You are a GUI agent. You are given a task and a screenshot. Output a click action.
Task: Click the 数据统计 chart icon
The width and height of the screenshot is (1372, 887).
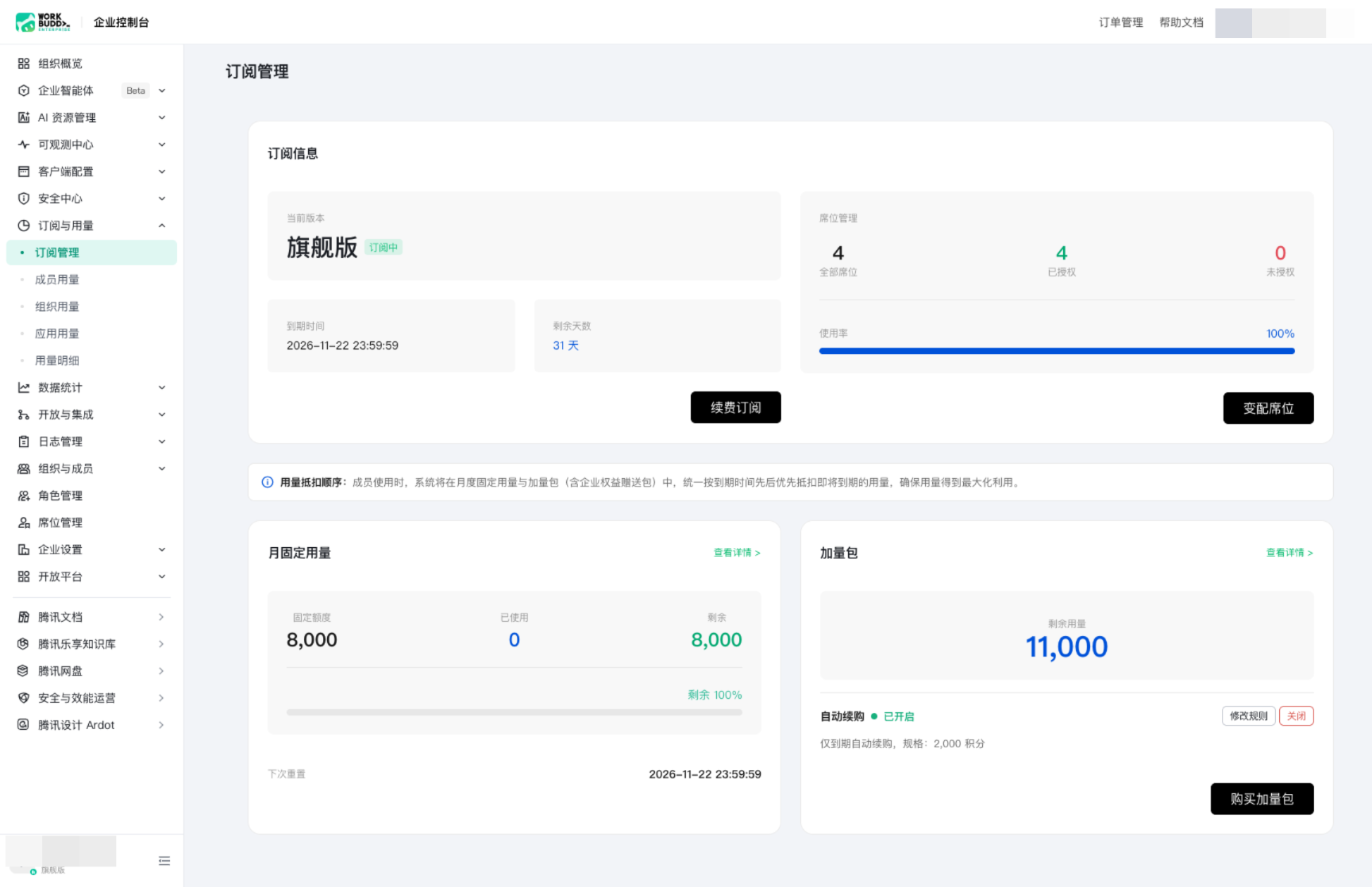pos(24,388)
